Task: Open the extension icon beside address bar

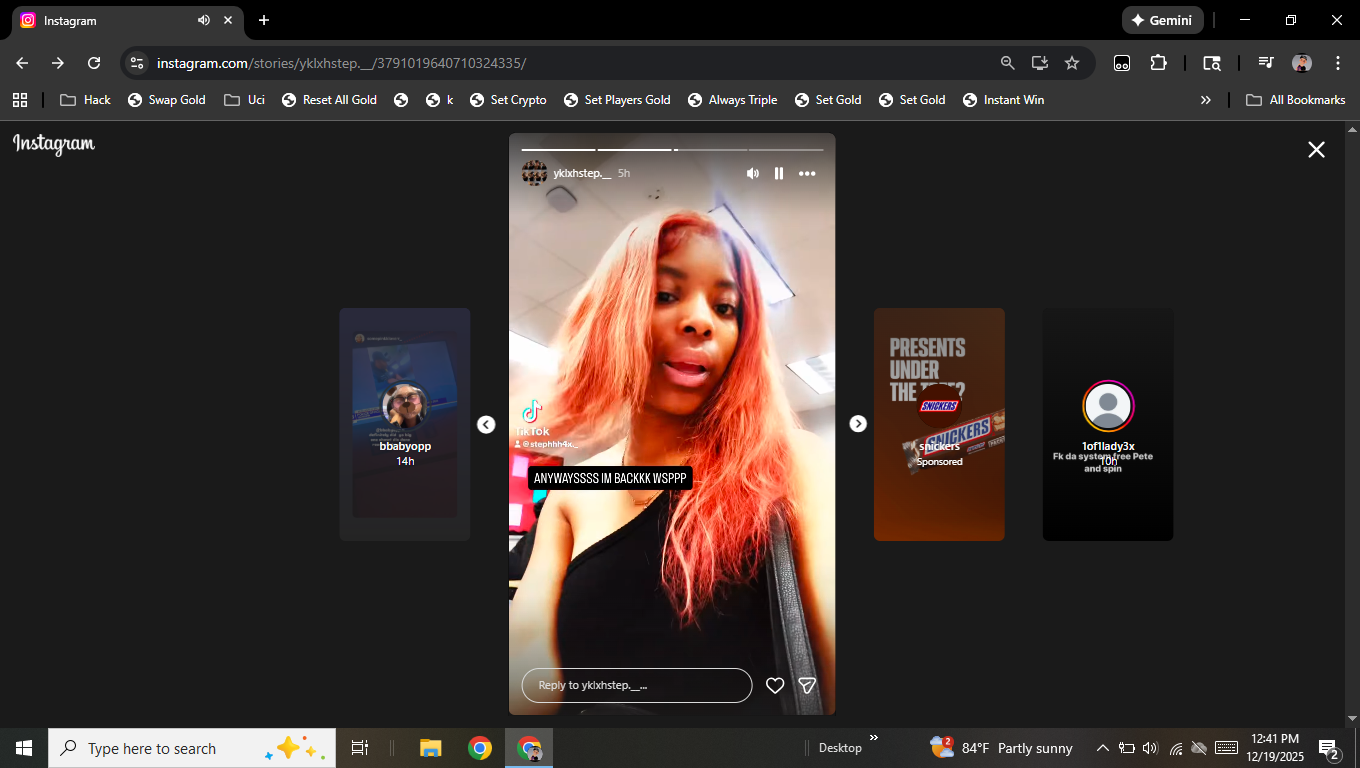Action: [1122, 63]
